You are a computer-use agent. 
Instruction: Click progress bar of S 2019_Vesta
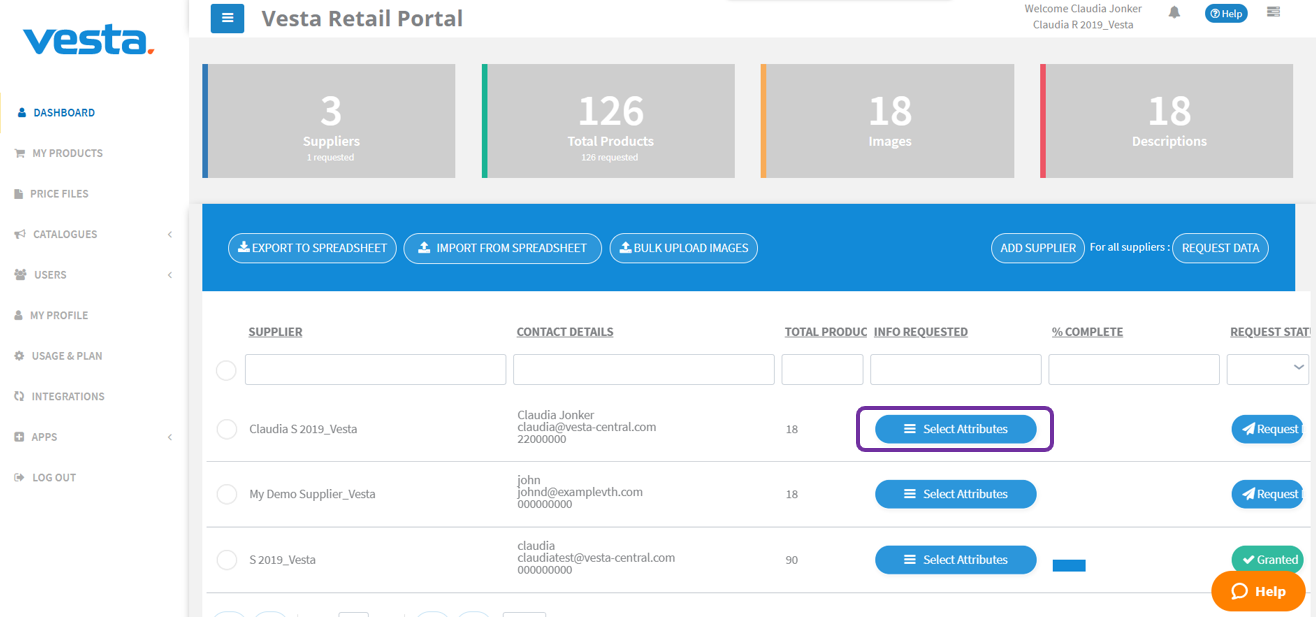coord(1069,566)
